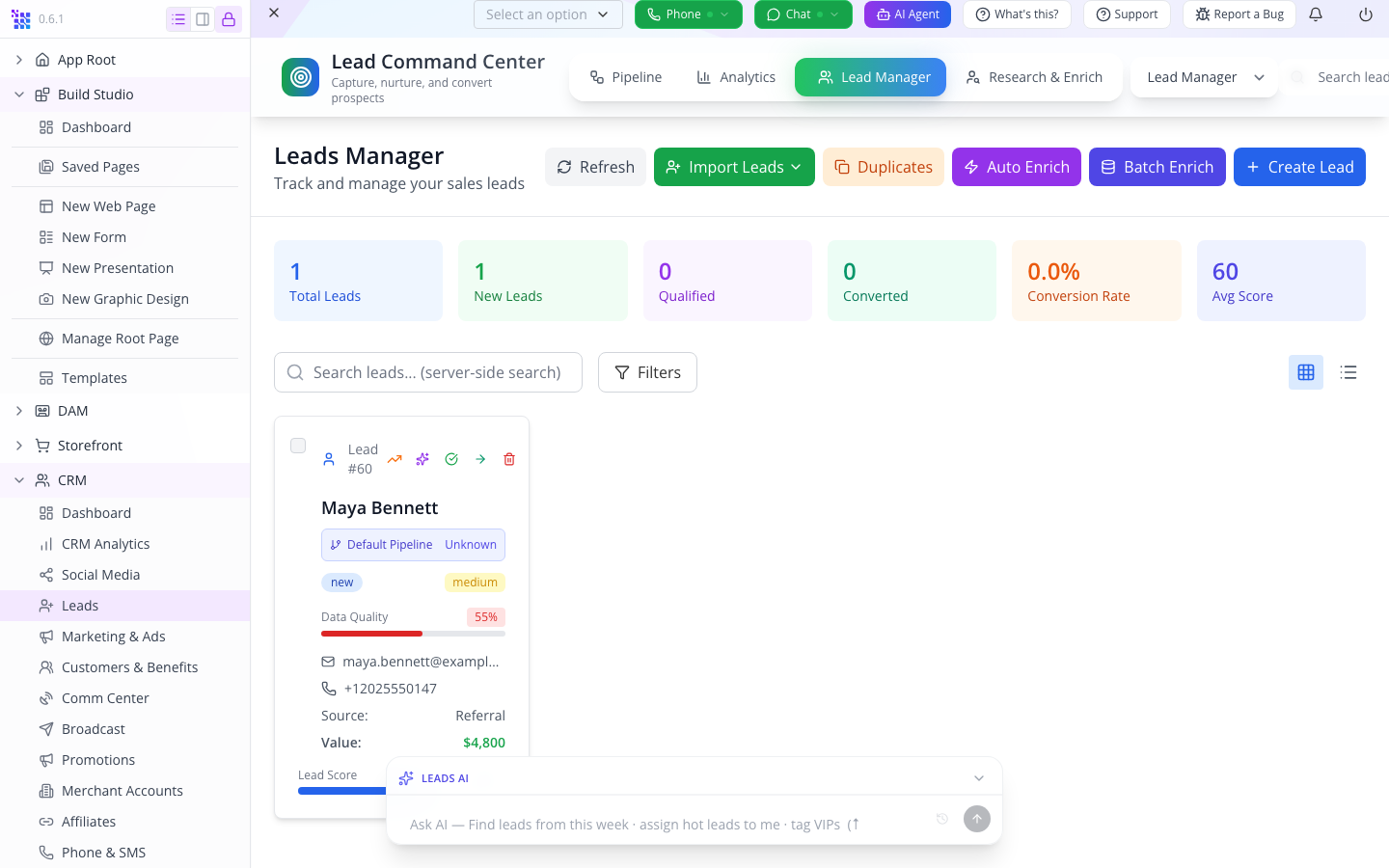1389x868 pixels.
Task: Switch to grid view of leads
Action: tap(1306, 372)
